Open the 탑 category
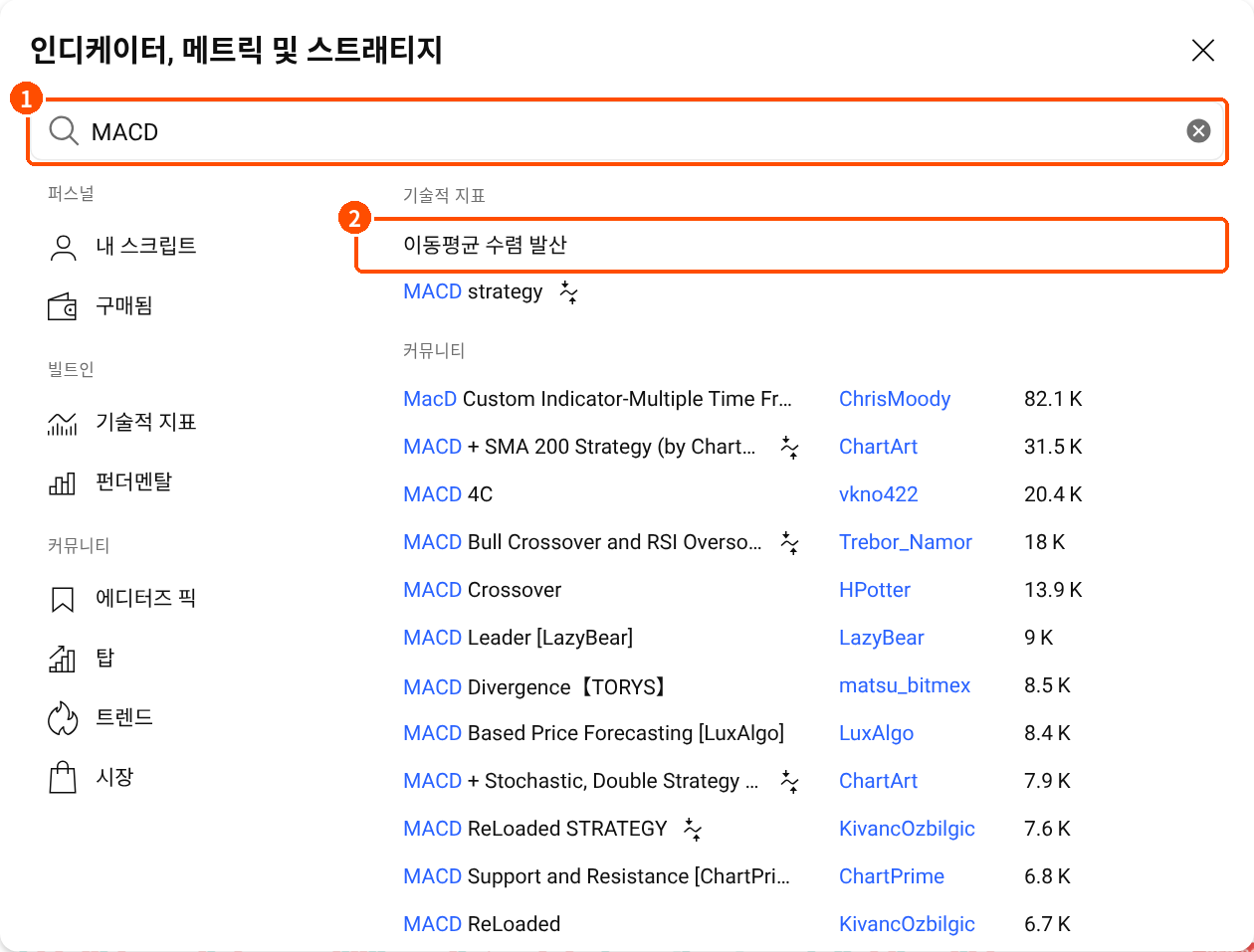Viewport: 1254px width, 952px height. coord(104,658)
